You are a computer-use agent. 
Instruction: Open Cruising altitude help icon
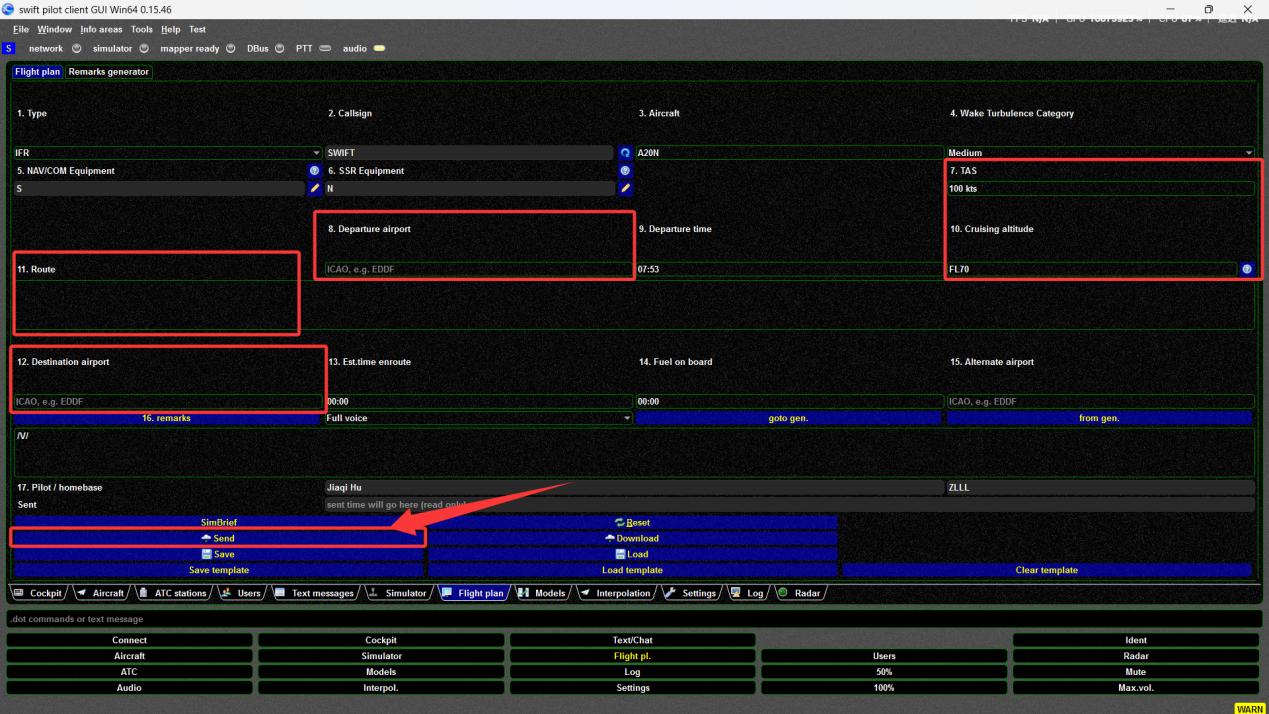point(1247,269)
